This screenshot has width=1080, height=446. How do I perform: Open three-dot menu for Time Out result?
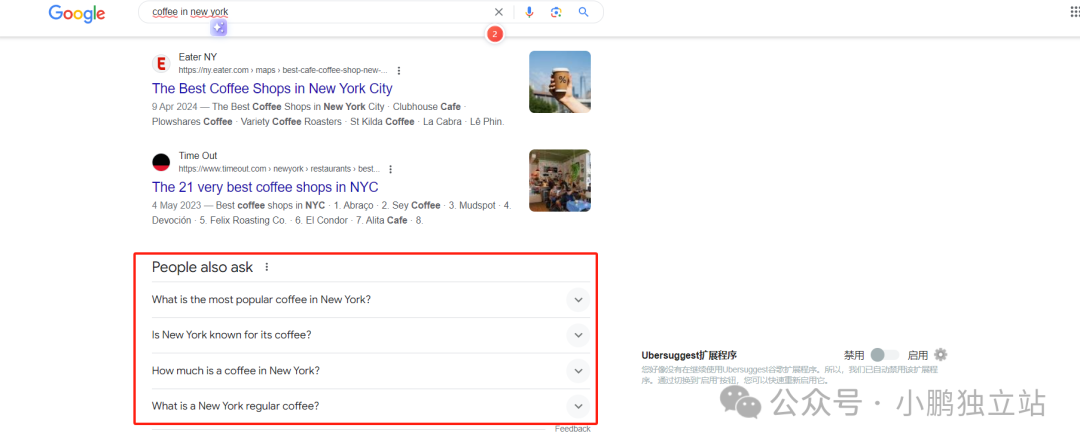(391, 169)
